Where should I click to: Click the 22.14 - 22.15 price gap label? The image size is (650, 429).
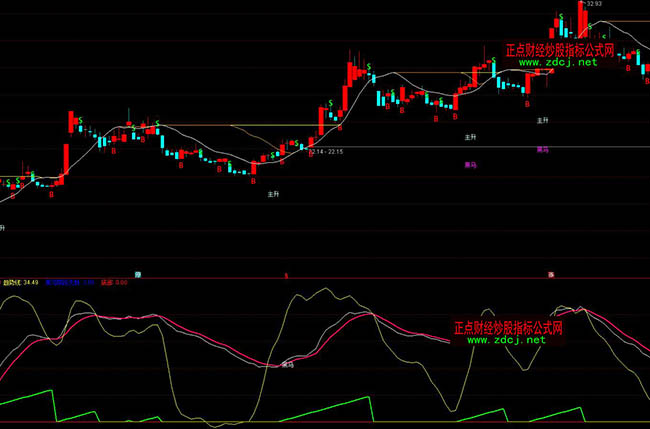point(326,152)
